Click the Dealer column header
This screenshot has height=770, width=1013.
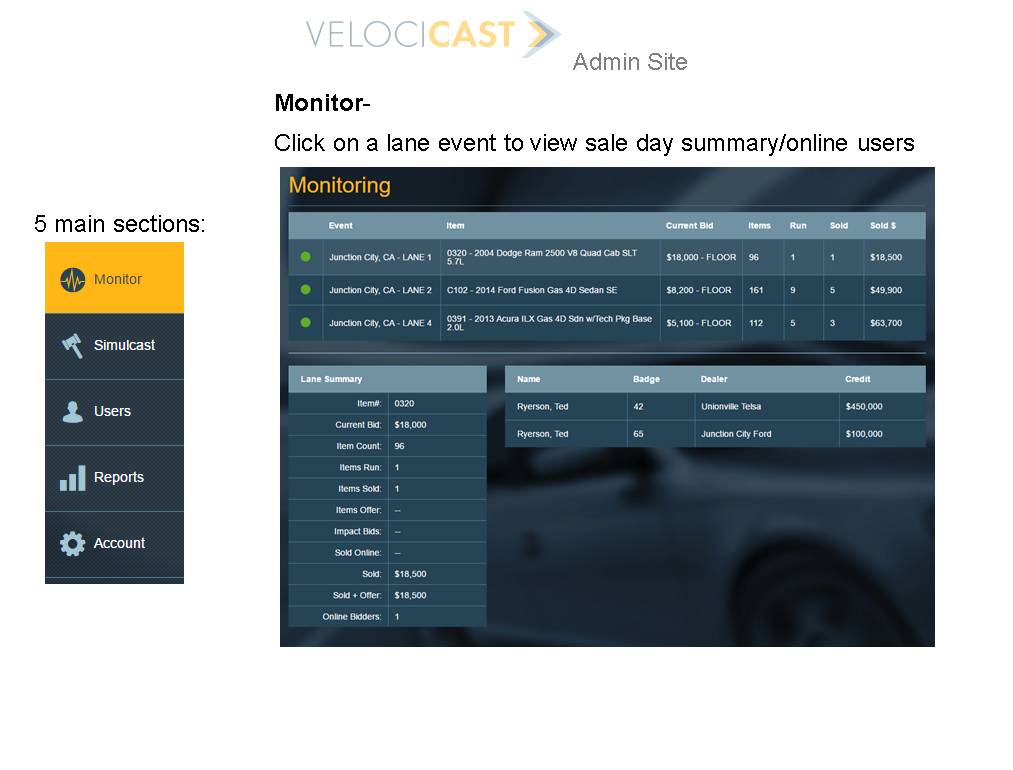[x=714, y=379]
